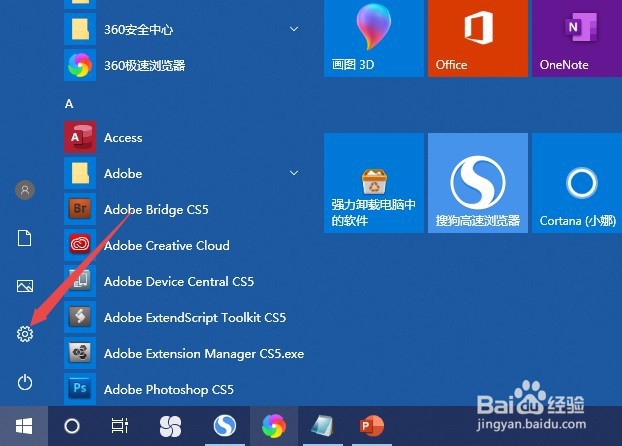Screen dimensions: 622x446
Task: Select the '360安全中心' label text
Action: tap(138, 29)
